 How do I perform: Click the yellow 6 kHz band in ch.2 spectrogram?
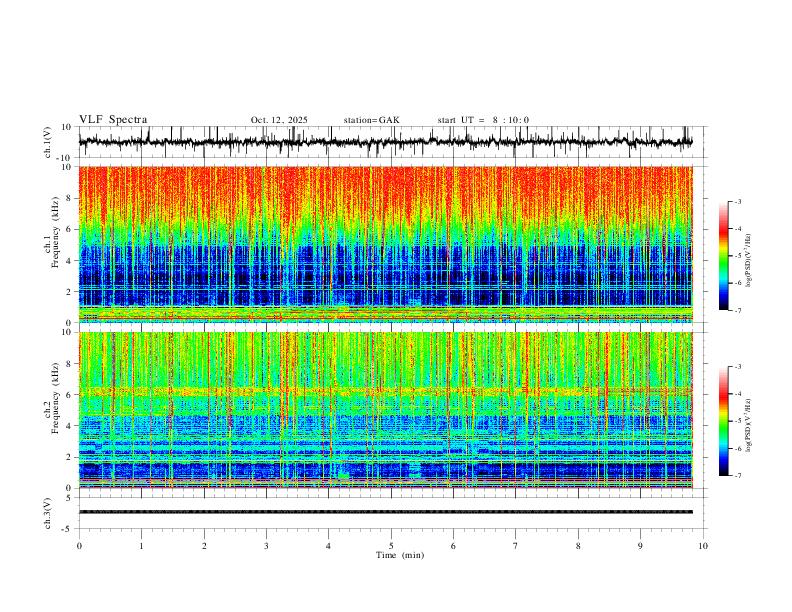385,391
